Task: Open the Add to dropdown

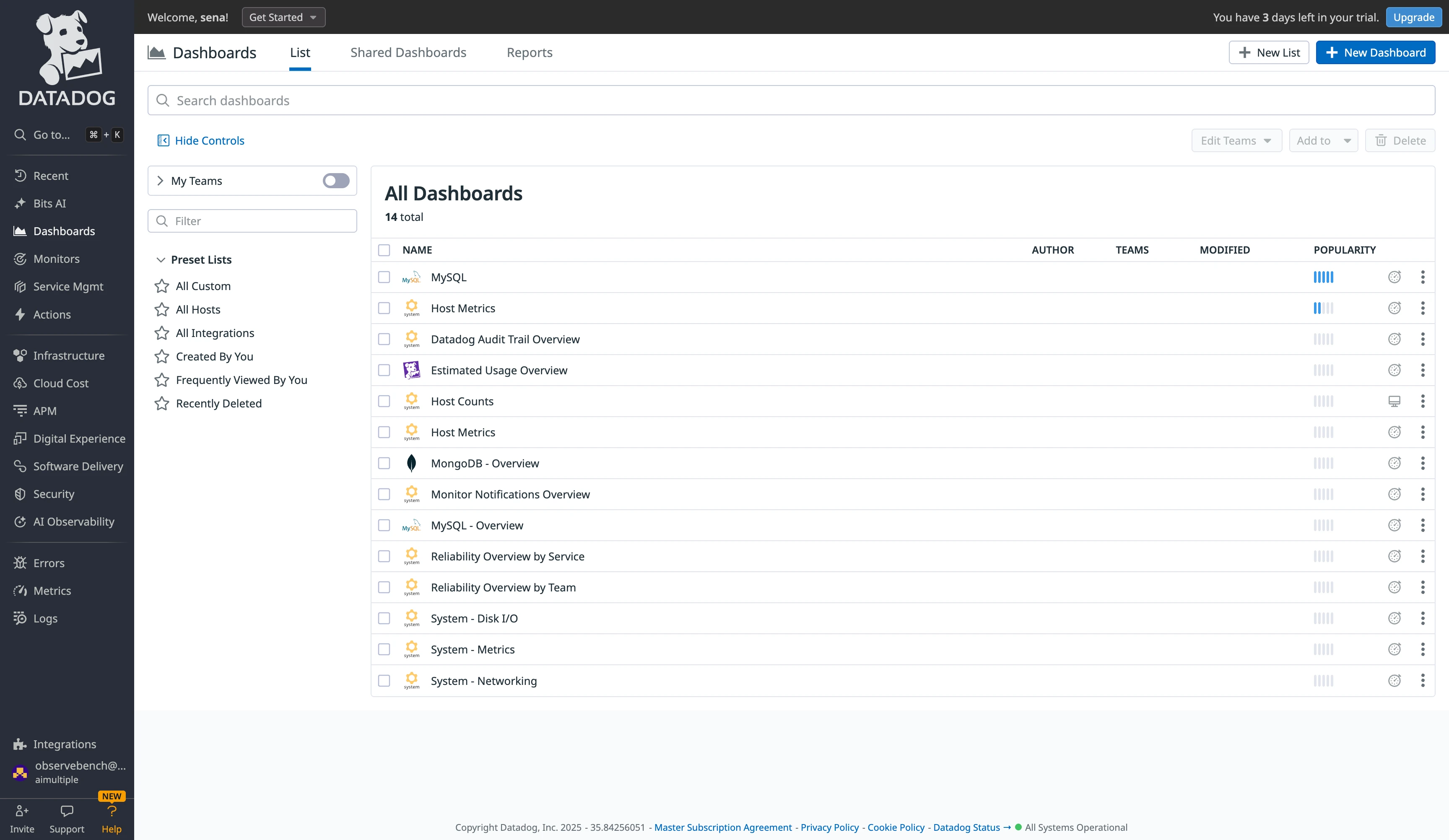Action: coord(1323,140)
